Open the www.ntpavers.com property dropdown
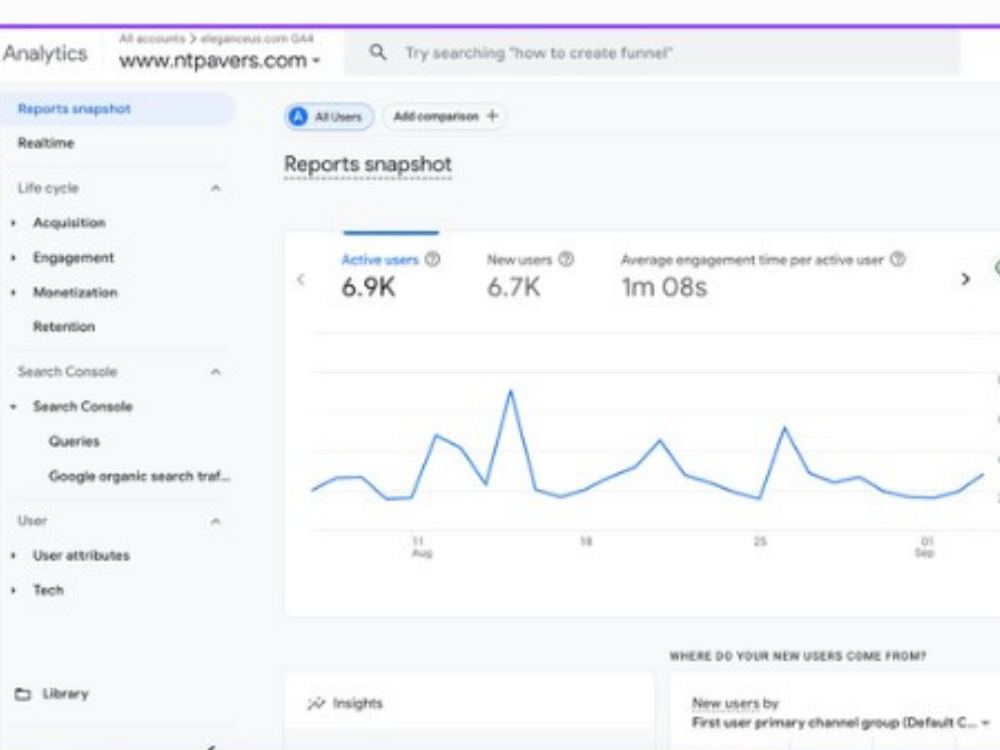The height and width of the screenshot is (750, 1000). [x=219, y=61]
